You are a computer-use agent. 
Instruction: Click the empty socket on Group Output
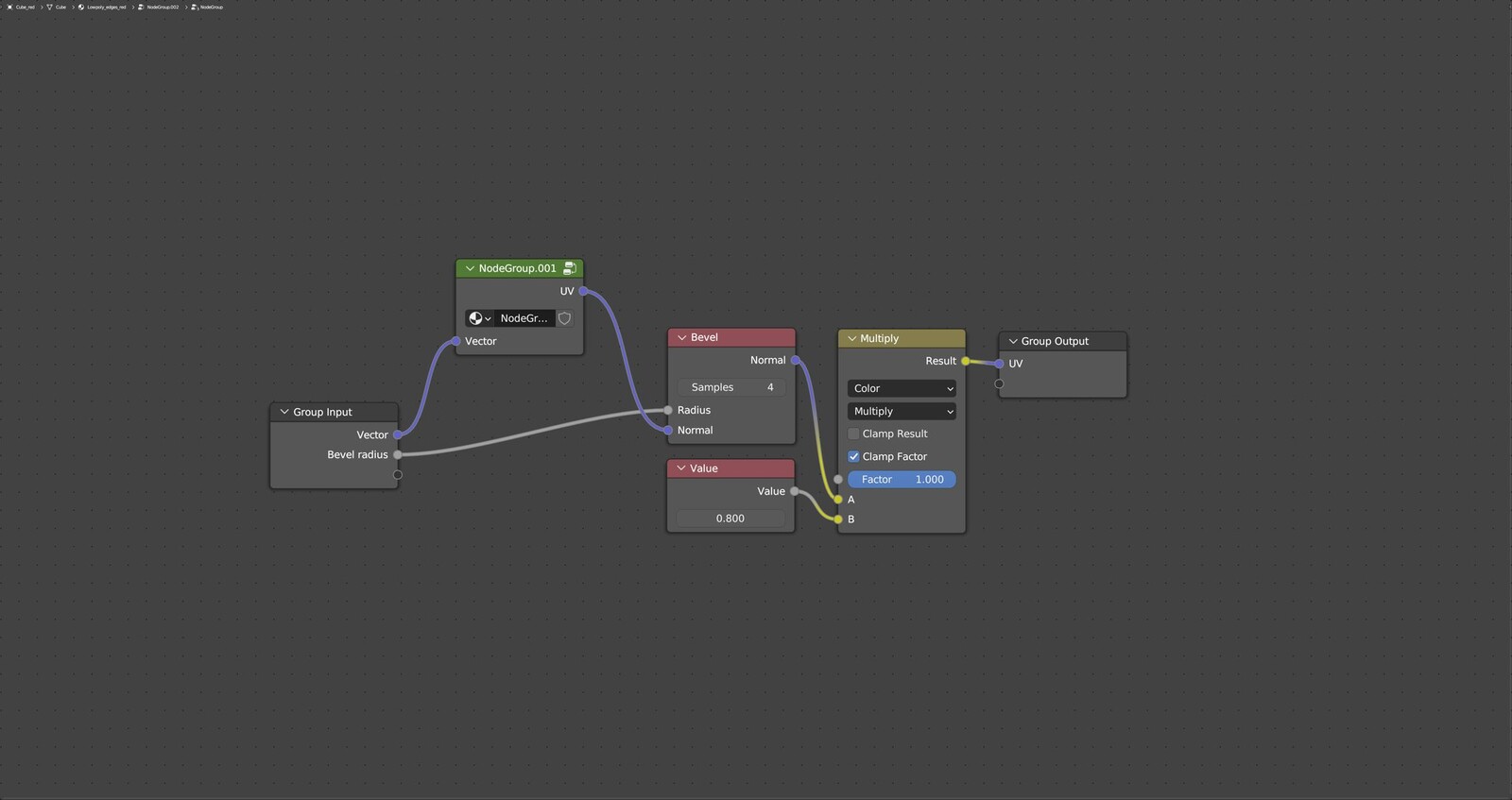tap(999, 383)
